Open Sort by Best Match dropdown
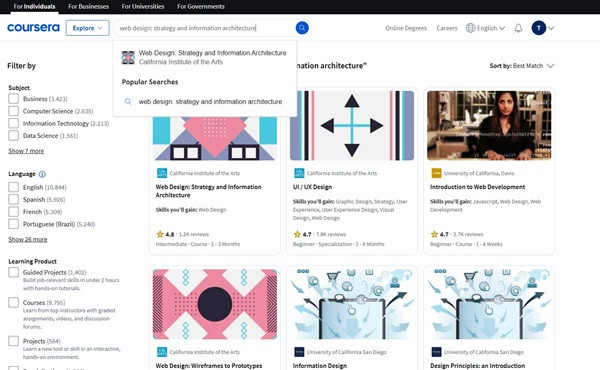Image resolution: width=600 pixels, height=370 pixels. 522,66
